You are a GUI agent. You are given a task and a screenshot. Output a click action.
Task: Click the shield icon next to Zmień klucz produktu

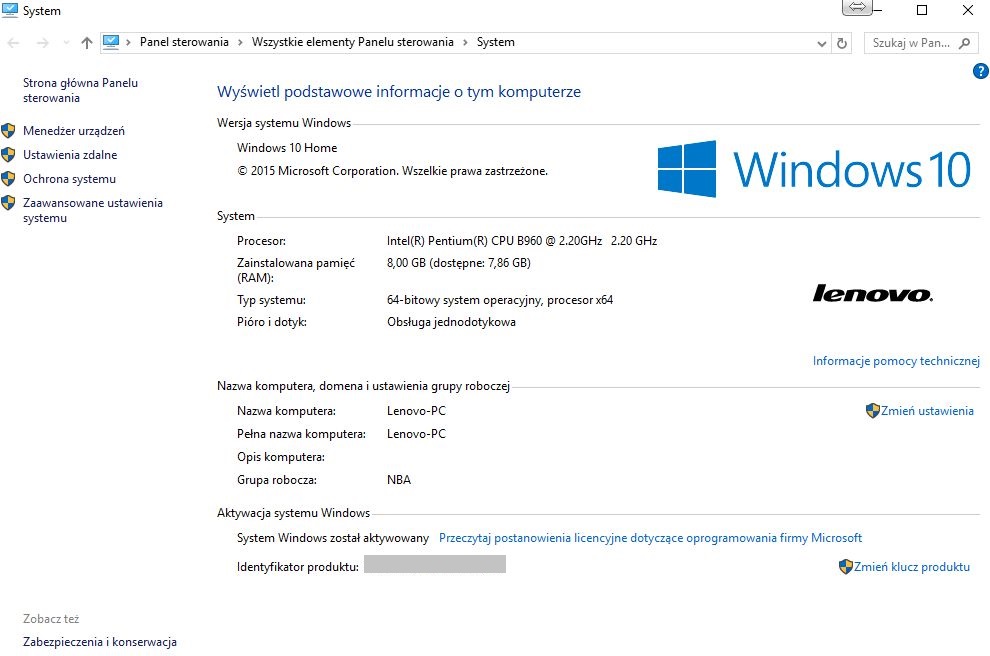pyautogui.click(x=846, y=566)
